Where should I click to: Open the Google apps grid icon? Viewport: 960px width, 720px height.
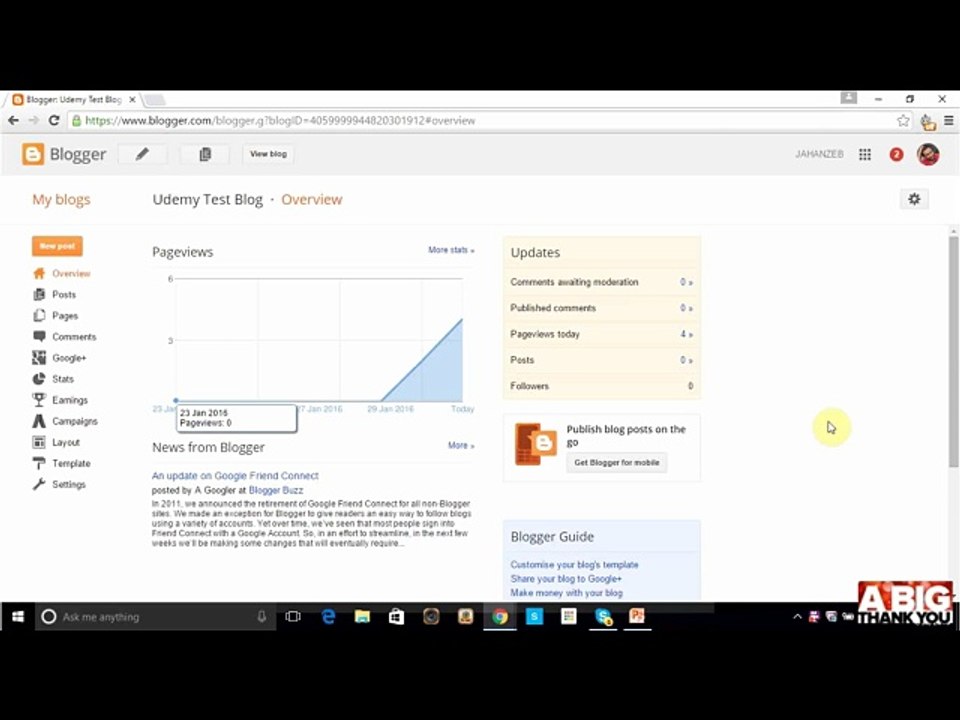click(x=864, y=154)
